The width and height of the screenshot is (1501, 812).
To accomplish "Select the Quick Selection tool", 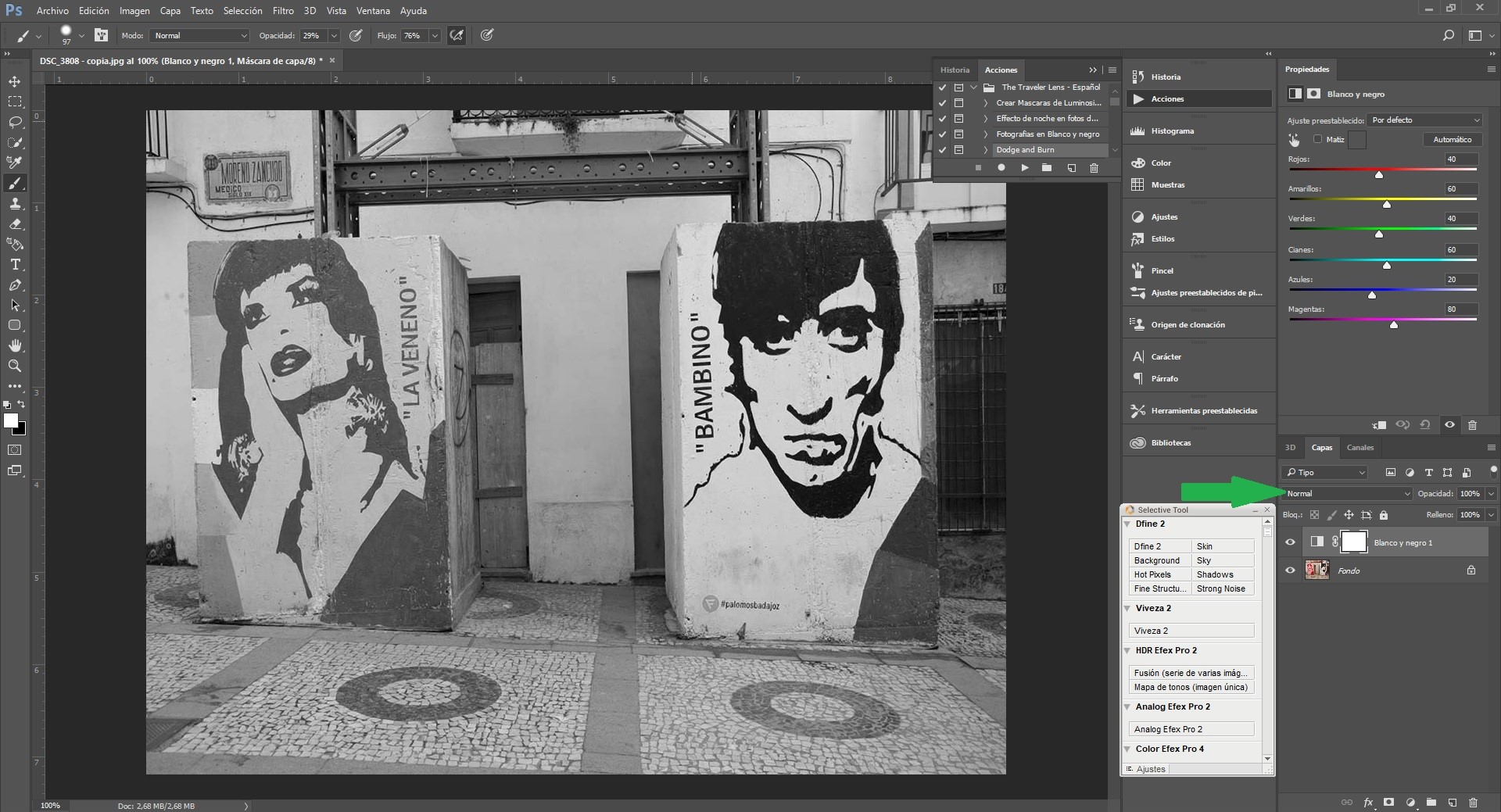I will [15, 142].
